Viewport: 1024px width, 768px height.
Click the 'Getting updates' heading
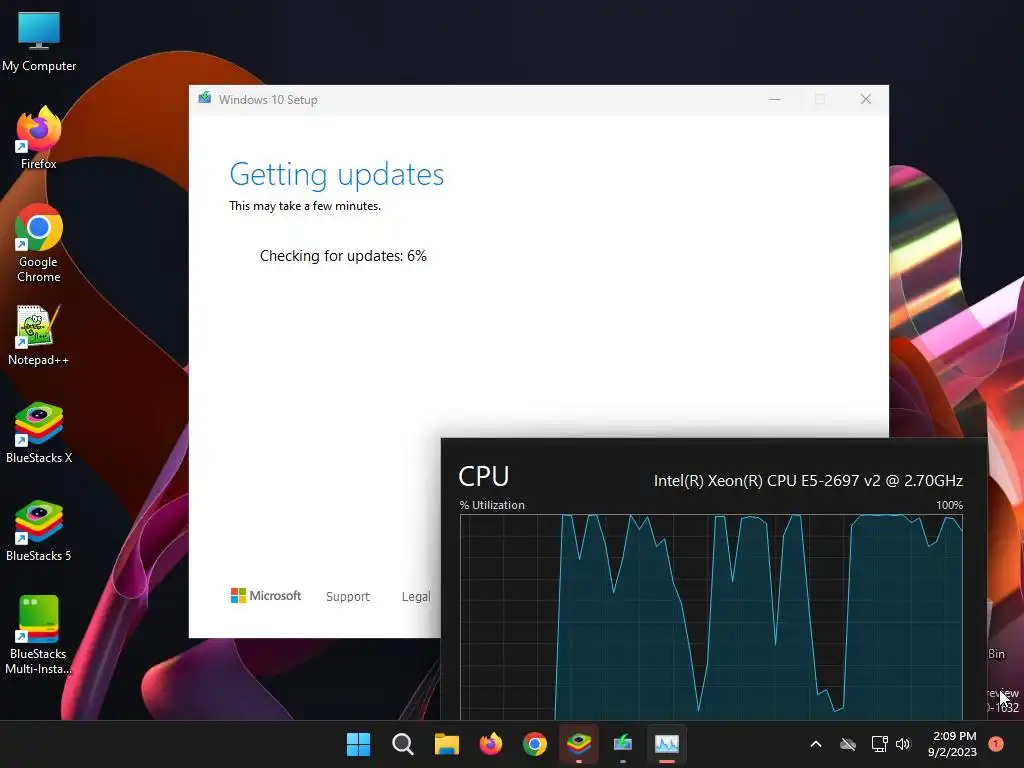(336, 174)
